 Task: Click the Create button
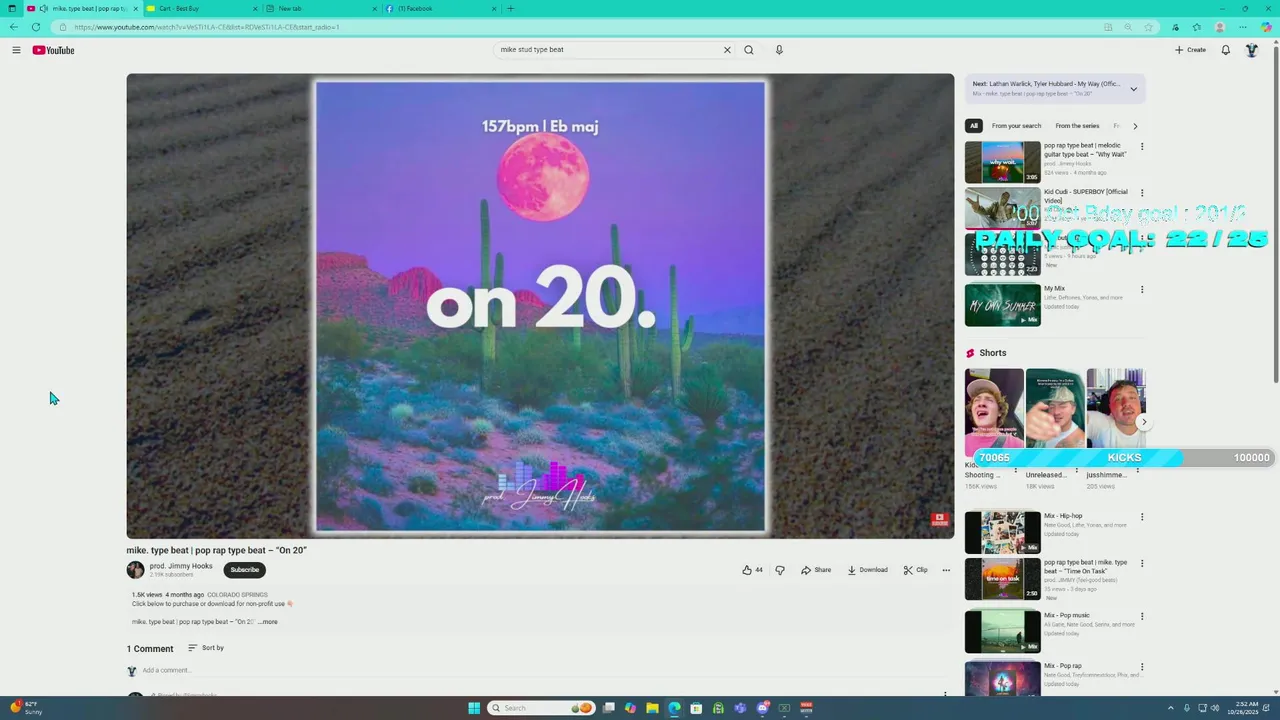pyautogui.click(x=1190, y=50)
